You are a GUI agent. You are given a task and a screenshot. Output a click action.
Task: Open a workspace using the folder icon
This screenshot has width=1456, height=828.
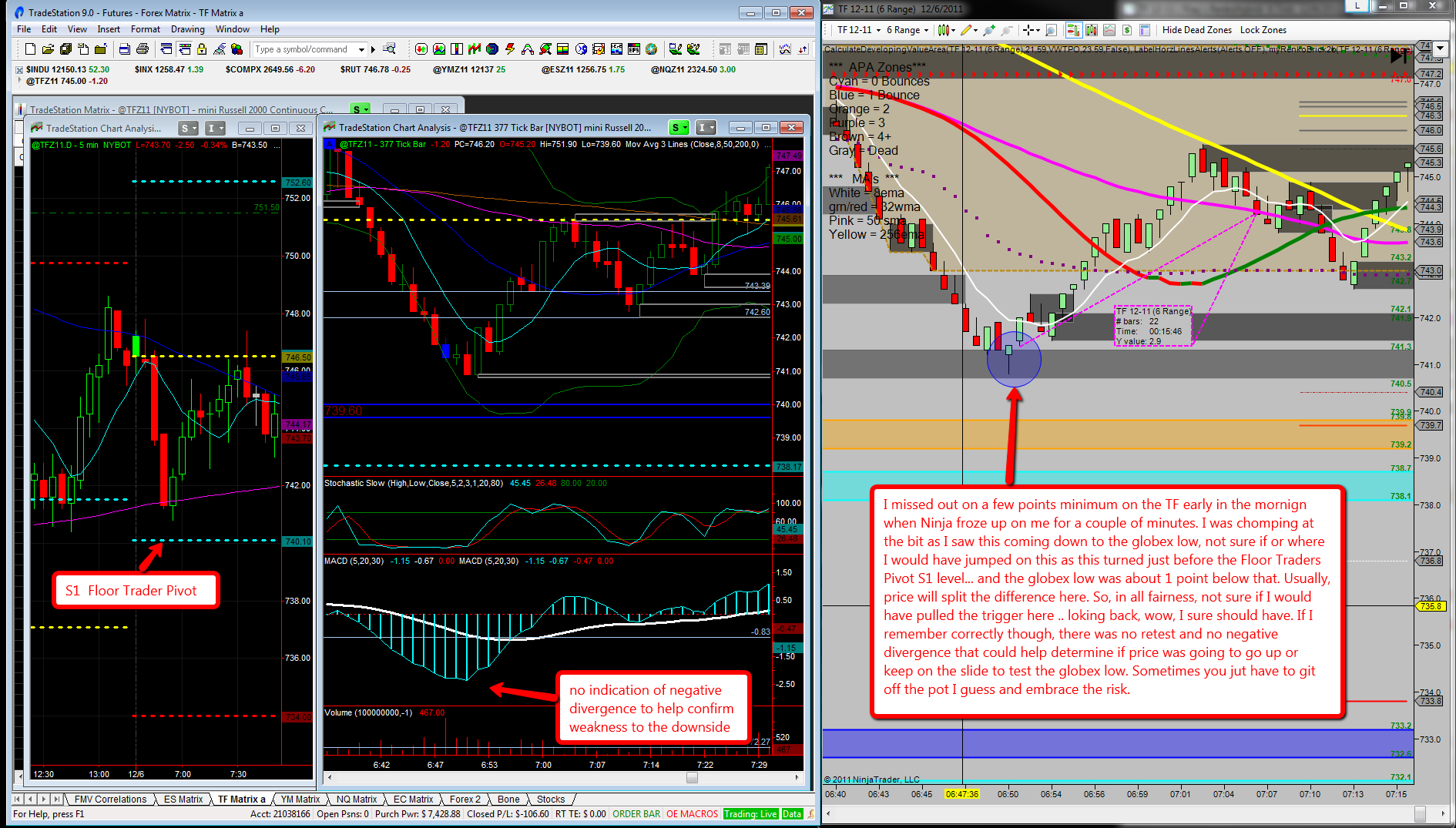pyautogui.click(x=48, y=49)
